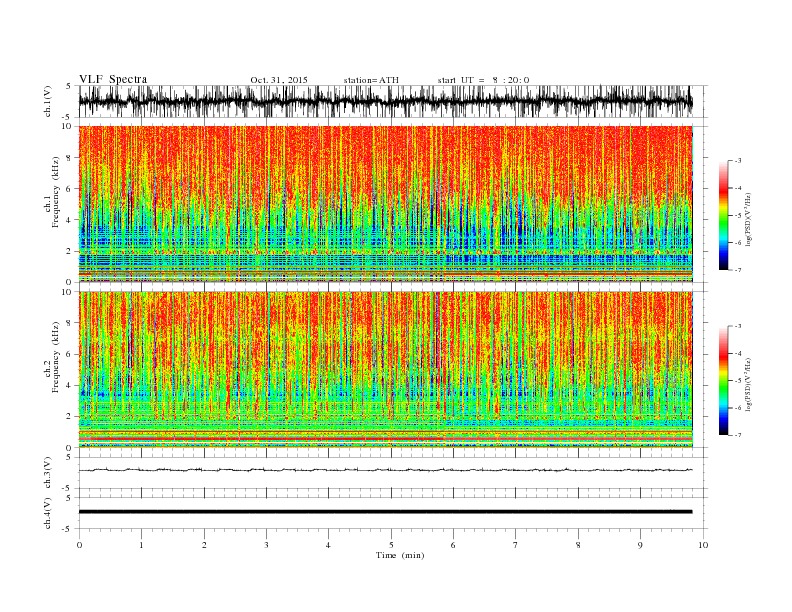Click inside the ch.1 voltage waveform trace
The image size is (792, 612).
pyautogui.click(x=385, y=101)
